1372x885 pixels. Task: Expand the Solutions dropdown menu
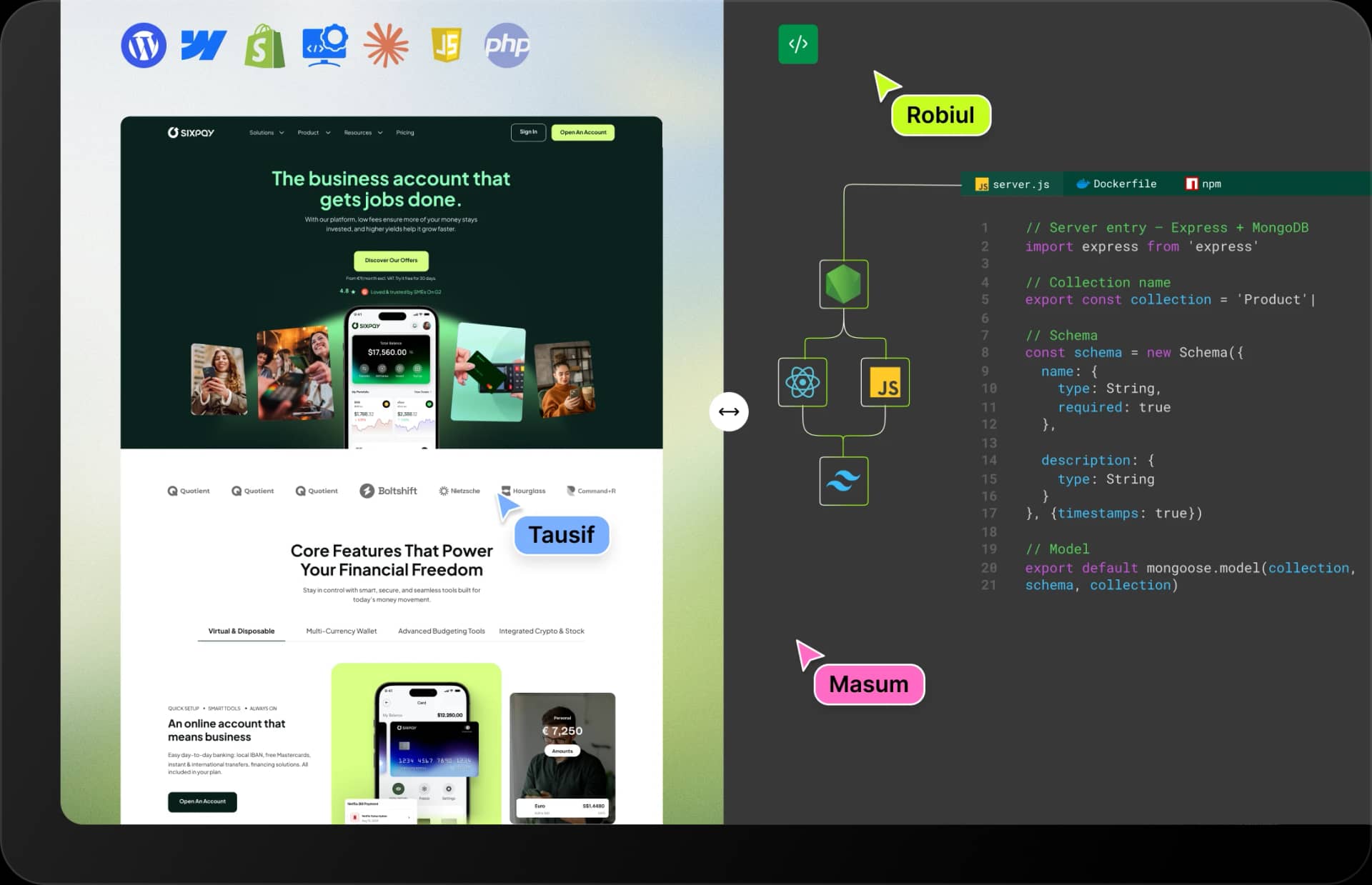tap(267, 132)
